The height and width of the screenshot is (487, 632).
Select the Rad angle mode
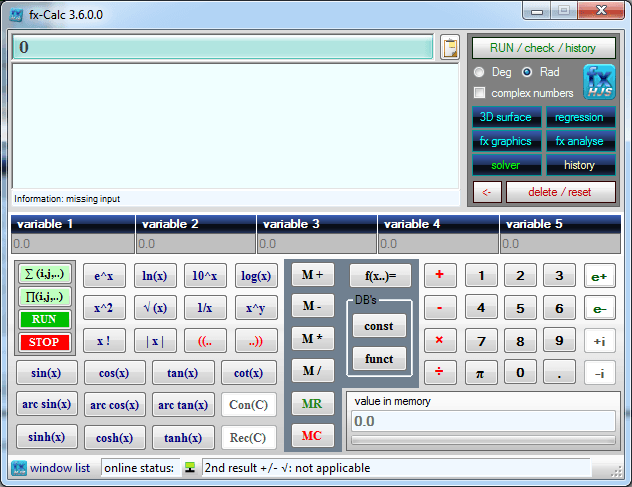click(x=527, y=72)
